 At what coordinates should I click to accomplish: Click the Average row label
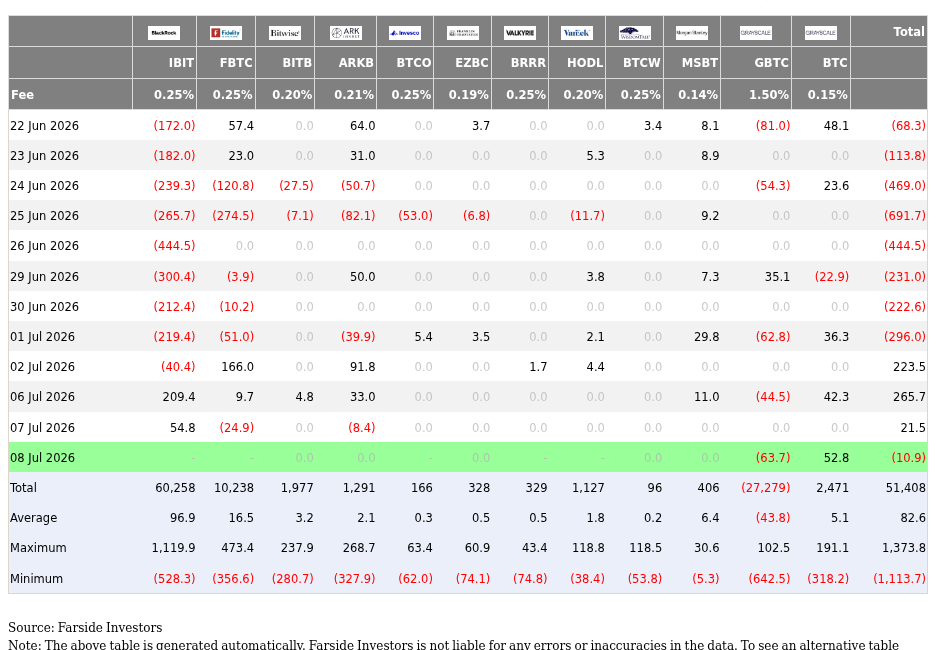click(x=34, y=518)
